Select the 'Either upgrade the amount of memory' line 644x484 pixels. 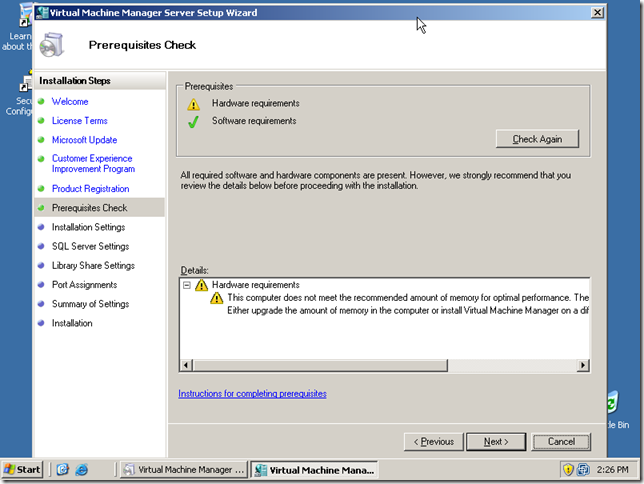tap(408, 311)
